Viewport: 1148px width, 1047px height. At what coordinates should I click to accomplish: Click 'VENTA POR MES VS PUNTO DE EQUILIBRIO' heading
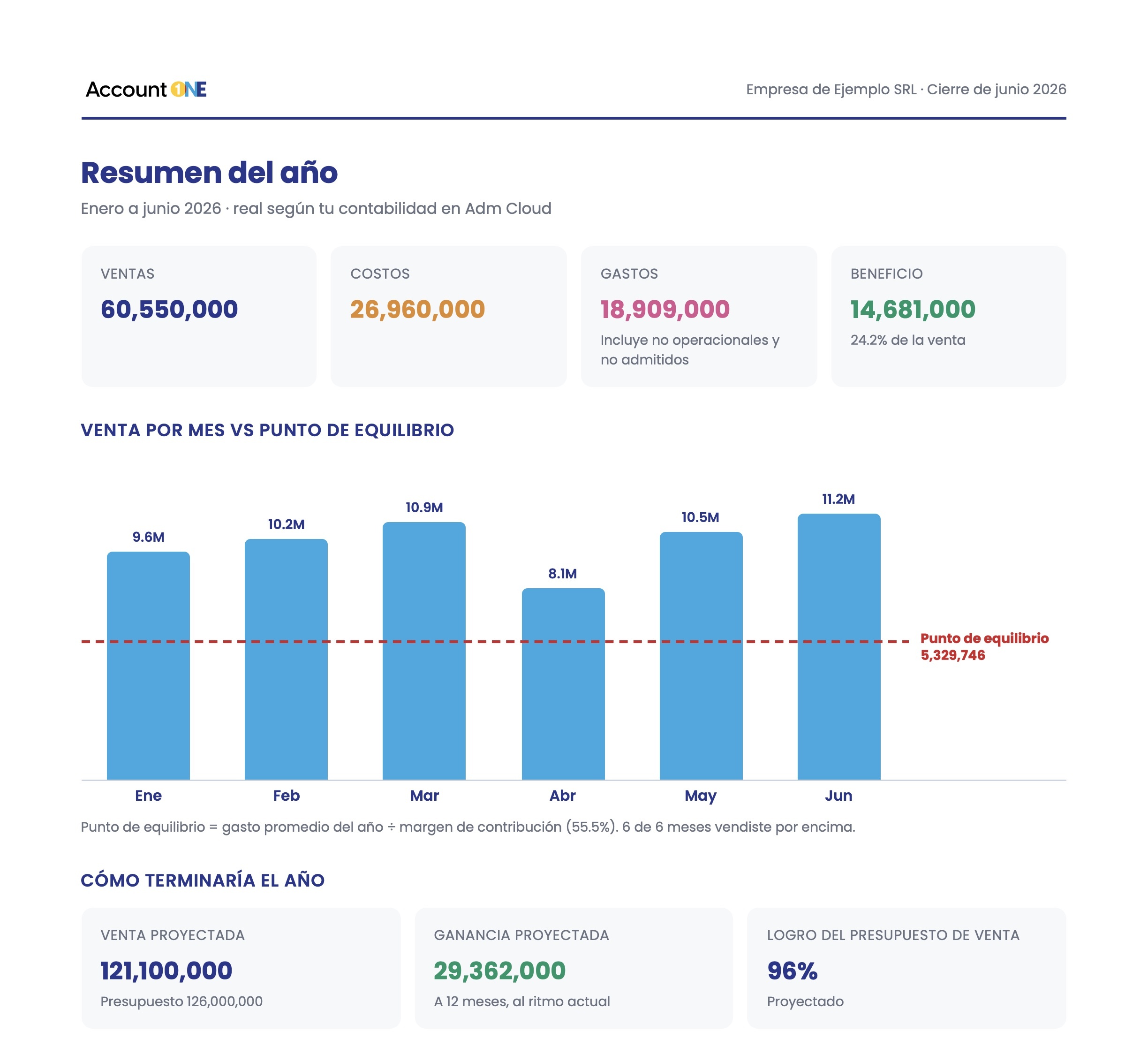[x=268, y=430]
